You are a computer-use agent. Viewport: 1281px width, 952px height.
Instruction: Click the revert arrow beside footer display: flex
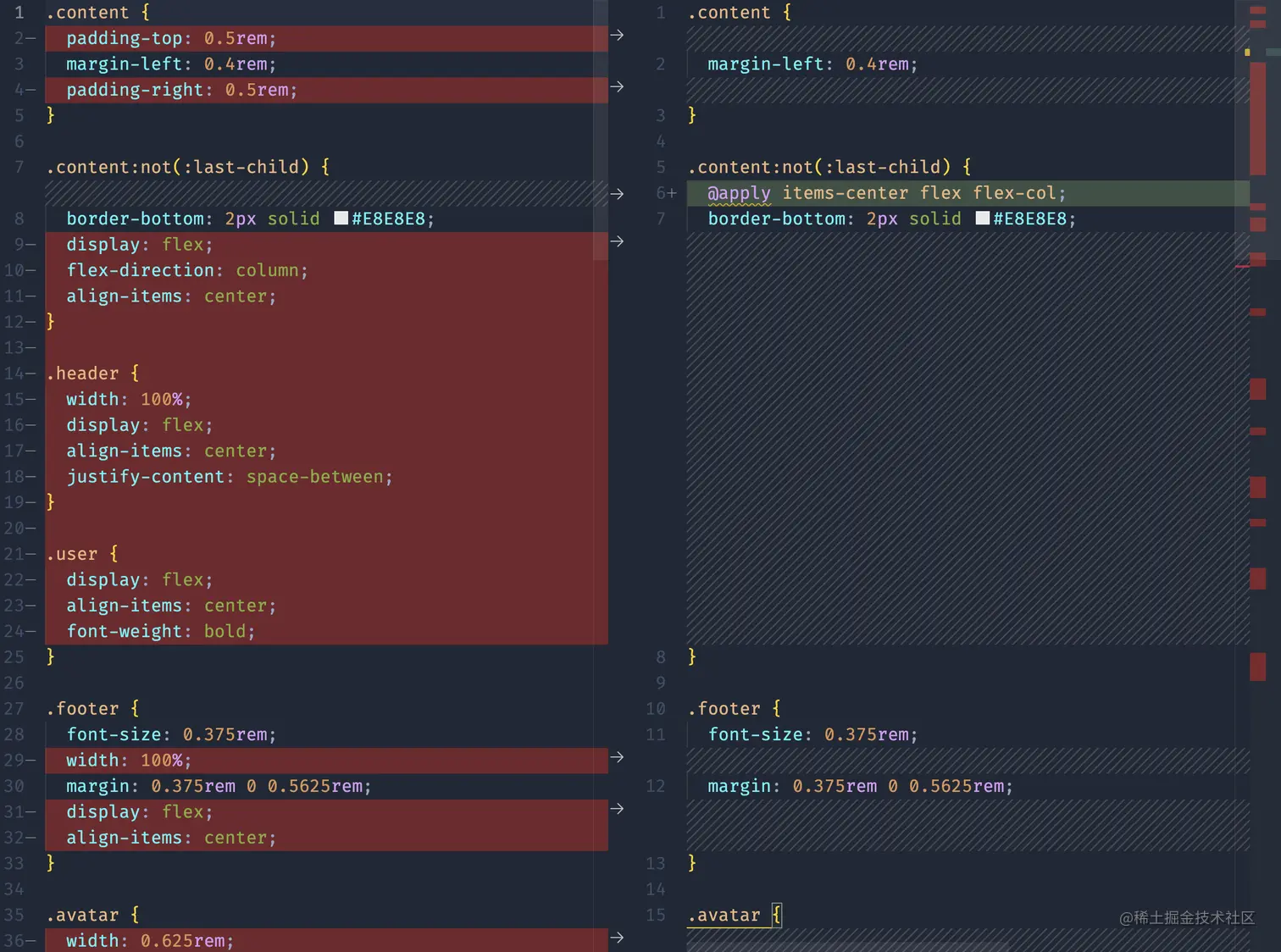(x=617, y=809)
